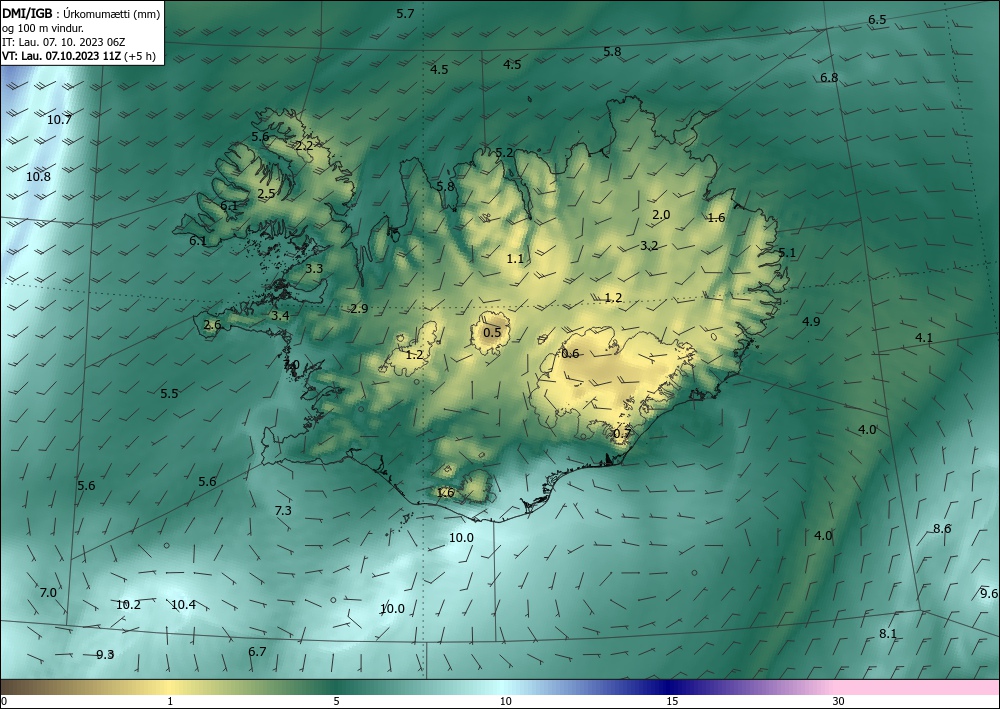This screenshot has width=1000, height=709.
Task: Click the 2.2 value in the Westfjords
Action: tap(304, 145)
